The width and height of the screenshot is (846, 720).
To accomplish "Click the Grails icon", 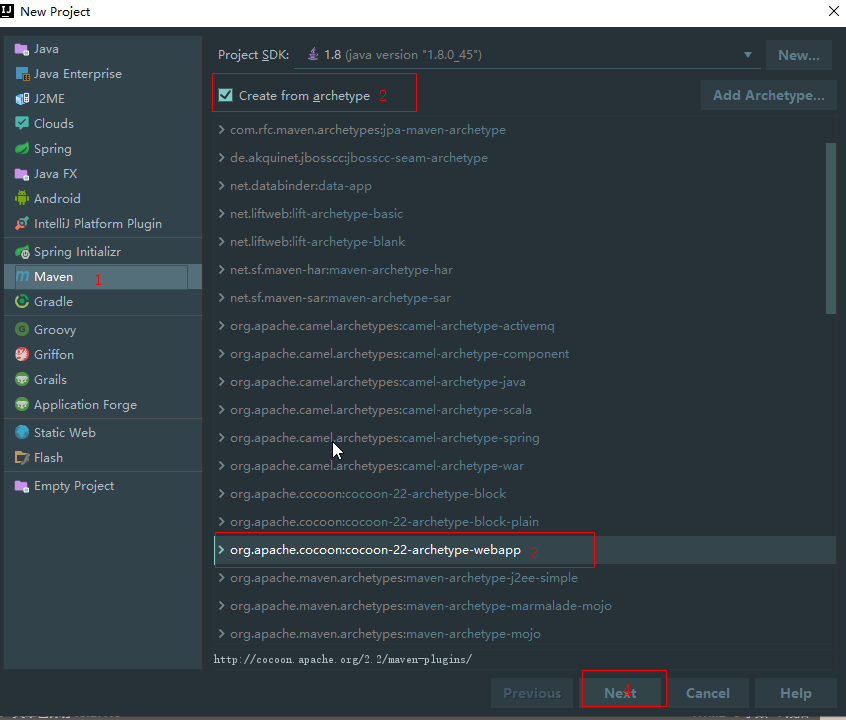I will [22, 379].
